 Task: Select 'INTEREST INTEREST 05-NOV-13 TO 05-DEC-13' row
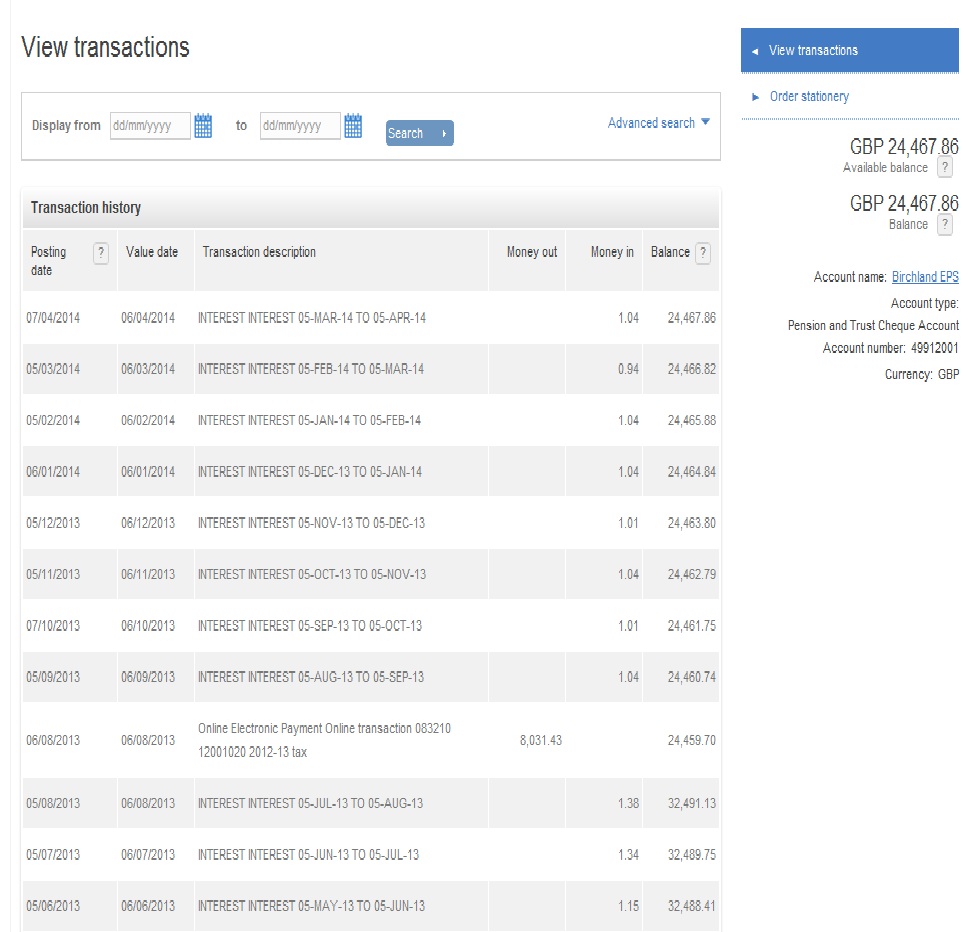(370, 523)
